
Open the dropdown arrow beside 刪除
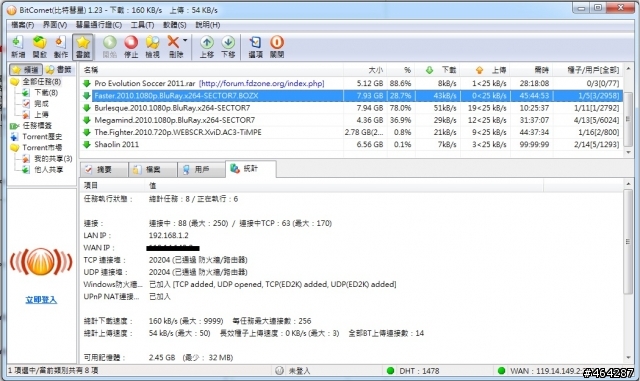coord(185,40)
